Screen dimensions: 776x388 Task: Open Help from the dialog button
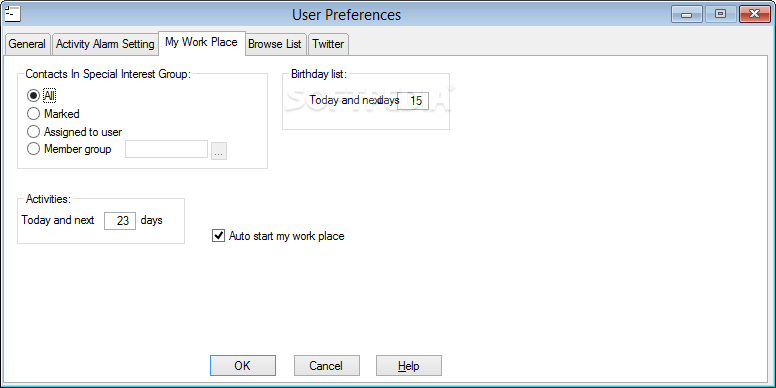[409, 366]
